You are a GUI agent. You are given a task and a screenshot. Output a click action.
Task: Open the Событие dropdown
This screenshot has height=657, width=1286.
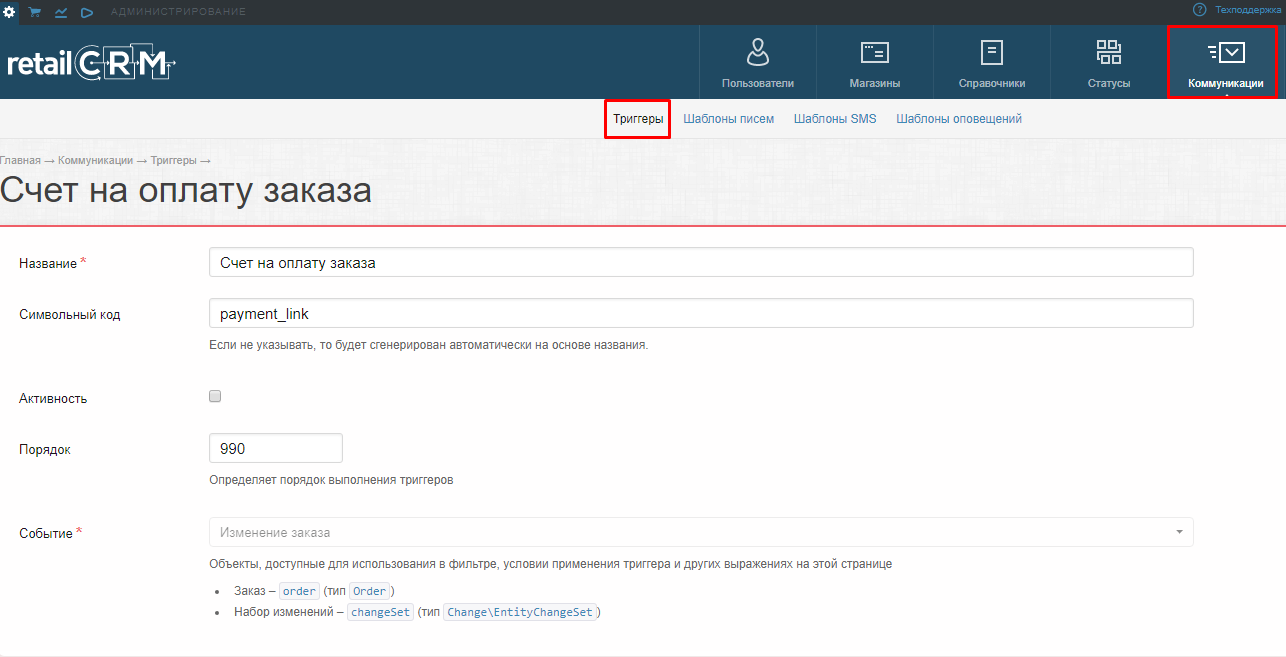701,532
